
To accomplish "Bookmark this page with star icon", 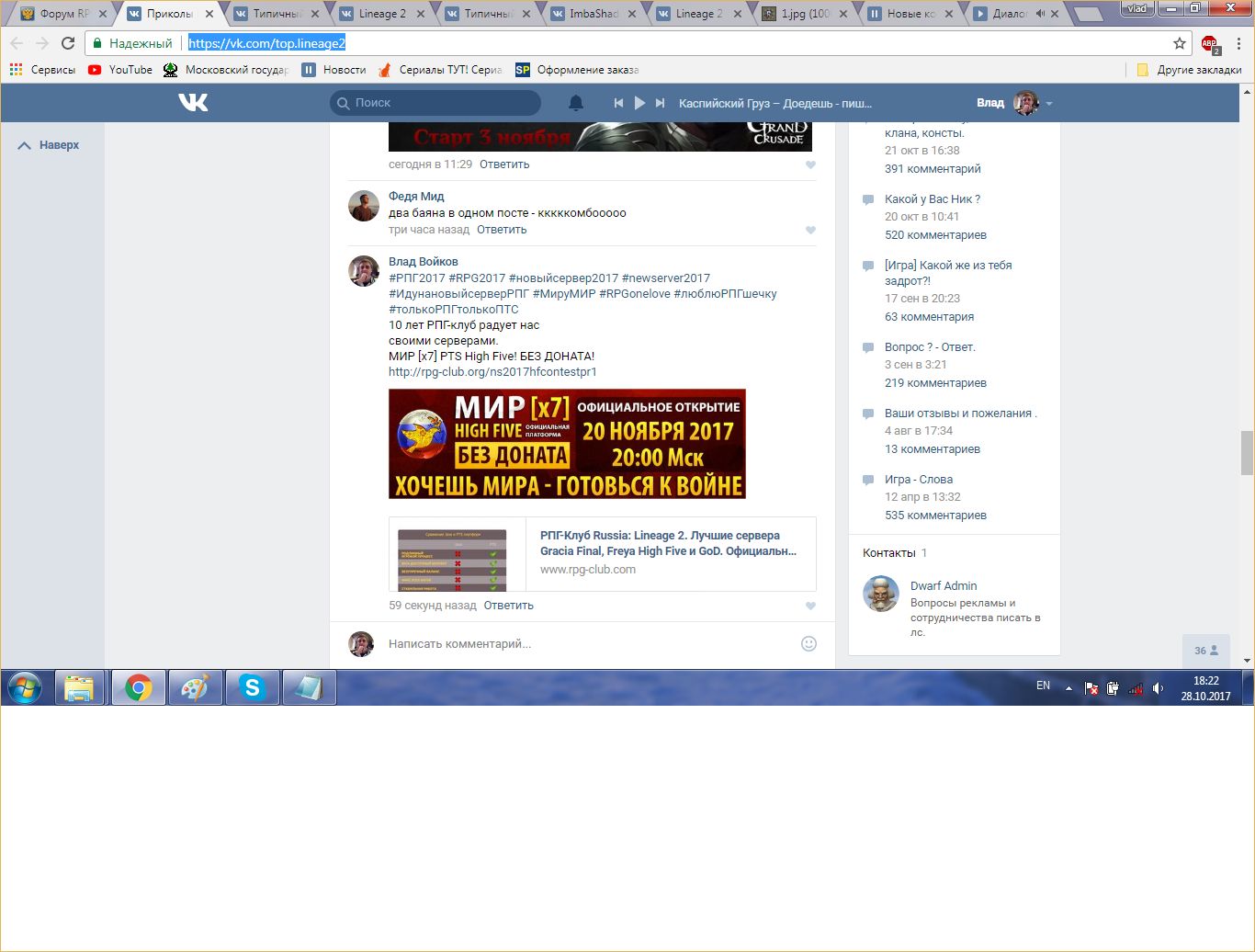I will (x=1180, y=43).
